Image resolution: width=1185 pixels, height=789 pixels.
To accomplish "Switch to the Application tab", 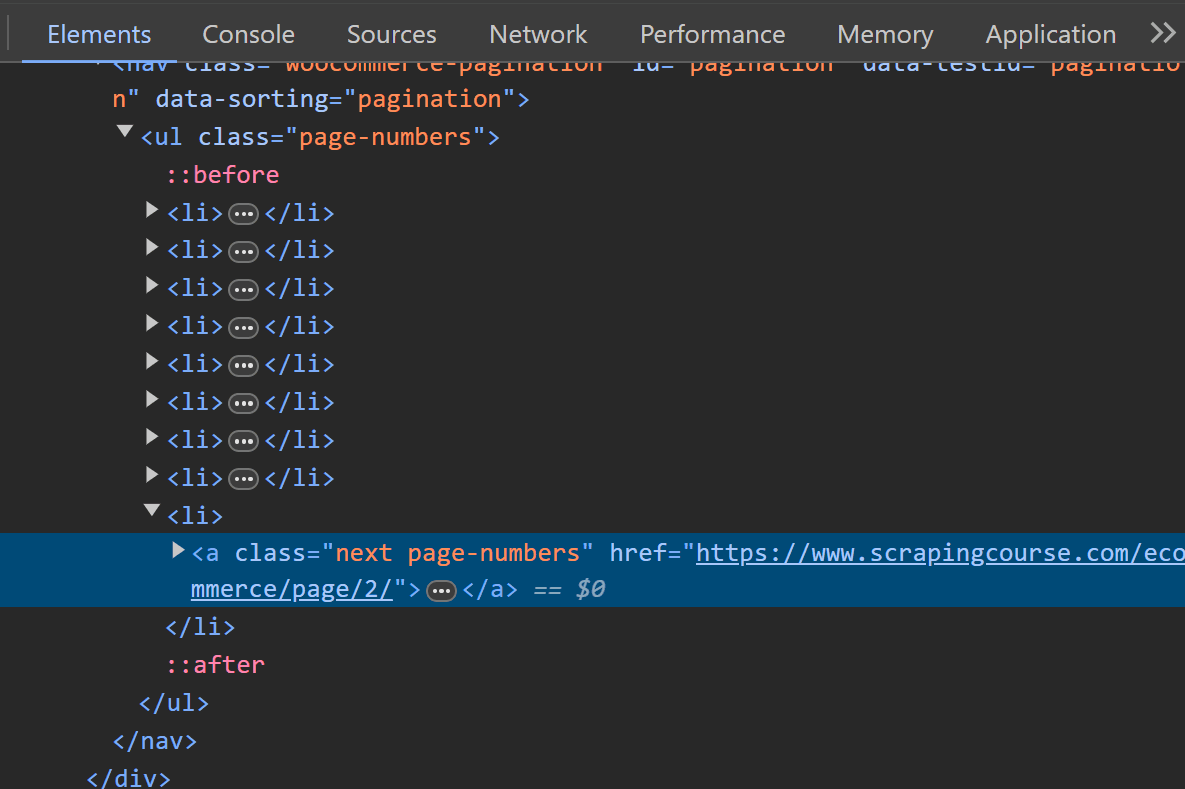I will (x=1050, y=34).
